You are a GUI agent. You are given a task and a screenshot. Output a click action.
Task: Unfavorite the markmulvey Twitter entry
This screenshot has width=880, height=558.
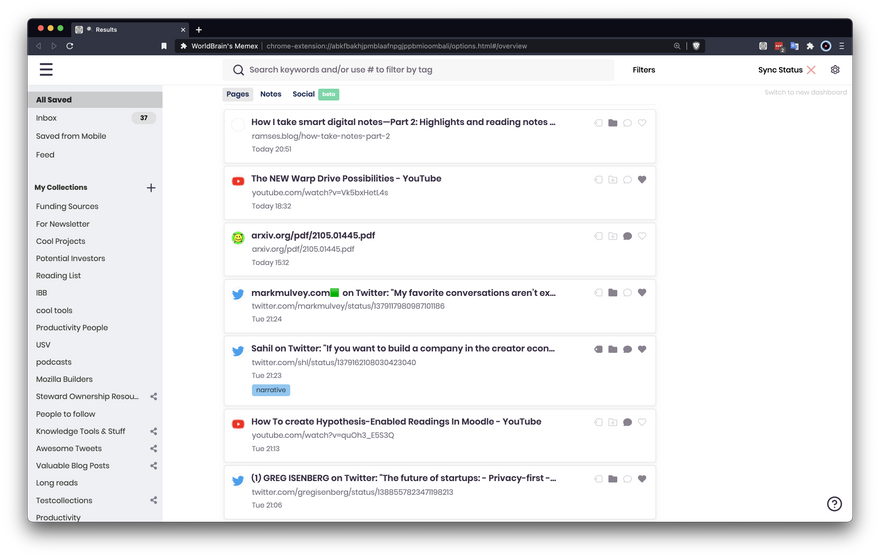click(642, 293)
